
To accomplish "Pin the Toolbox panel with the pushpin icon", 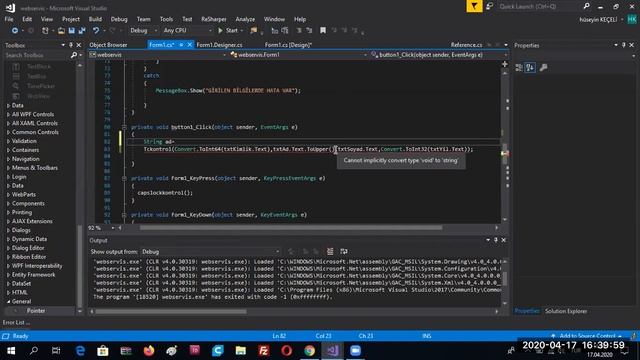I will [71, 45].
